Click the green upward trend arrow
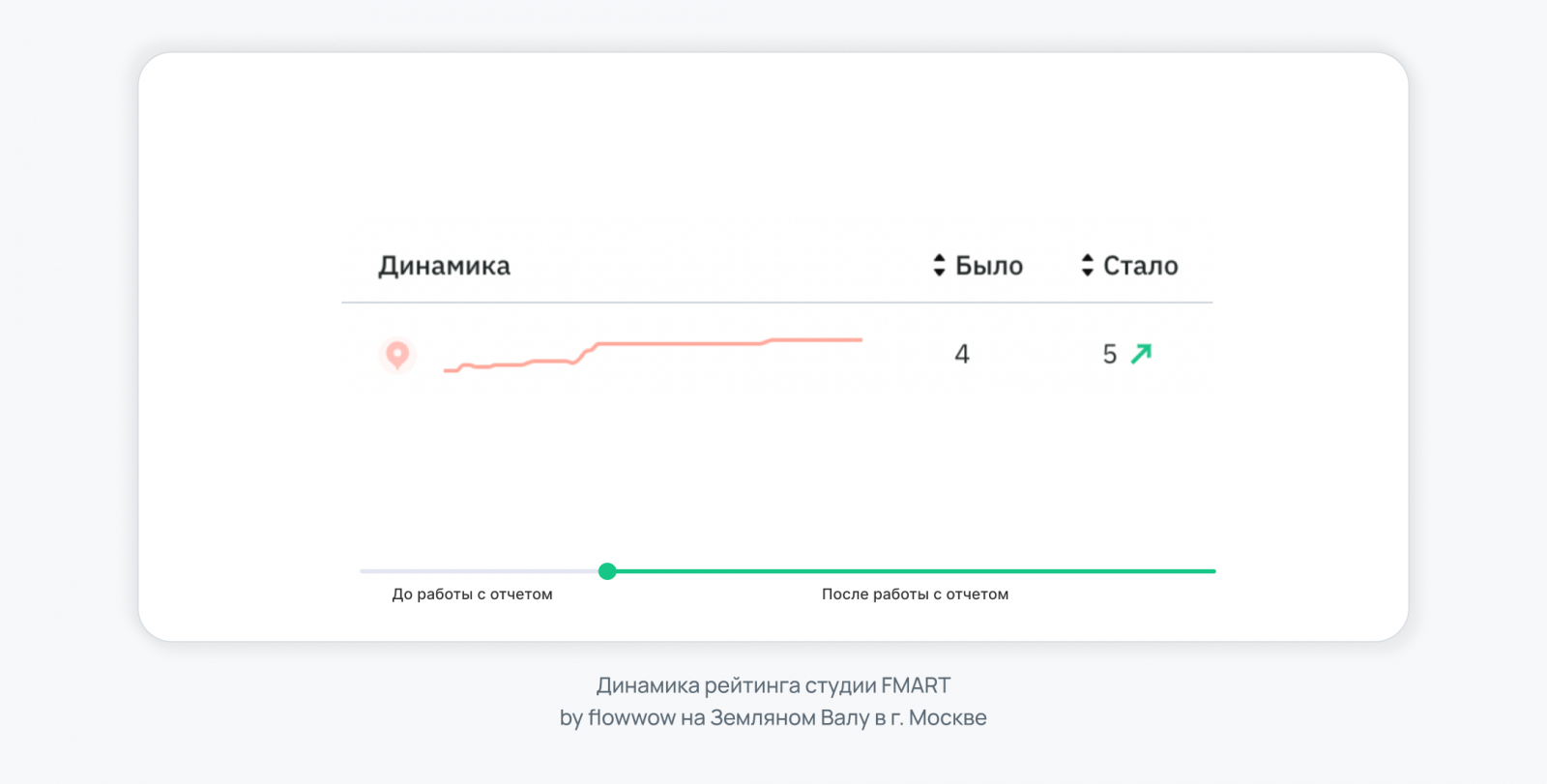The width and height of the screenshot is (1547, 784). pyautogui.click(x=1142, y=354)
